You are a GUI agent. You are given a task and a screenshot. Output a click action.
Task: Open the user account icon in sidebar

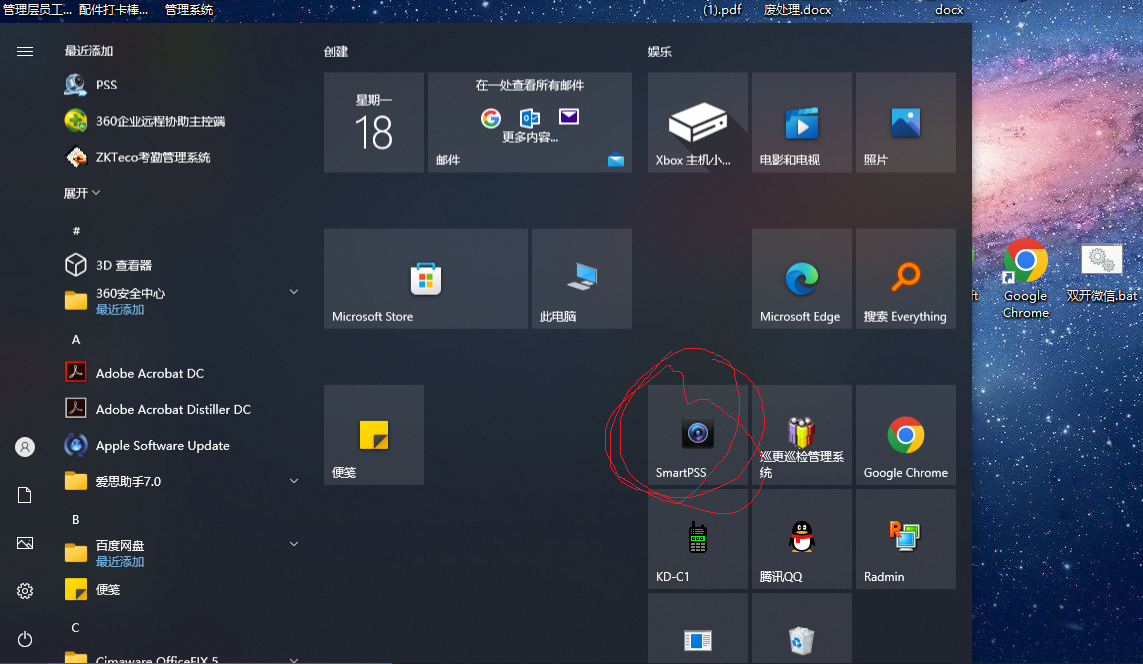25,447
